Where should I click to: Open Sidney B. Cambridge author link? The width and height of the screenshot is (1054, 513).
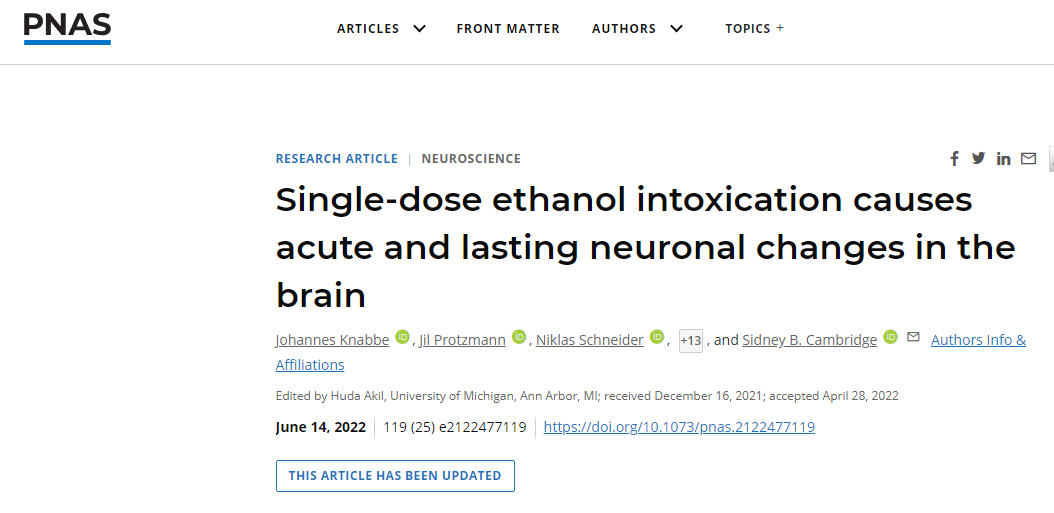[x=809, y=340]
